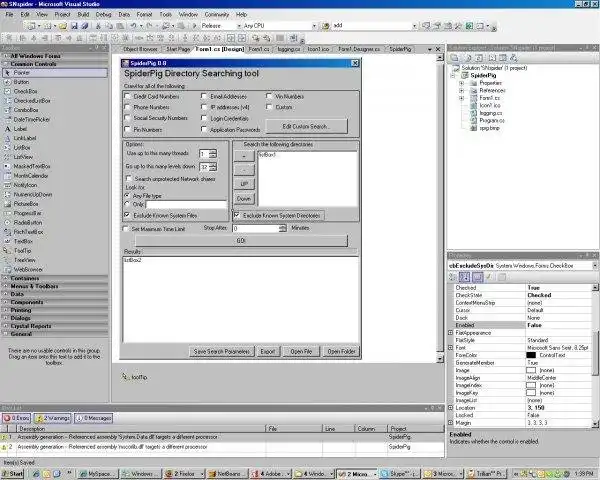
Task: Open the Build menu
Action: (x=83, y=15)
